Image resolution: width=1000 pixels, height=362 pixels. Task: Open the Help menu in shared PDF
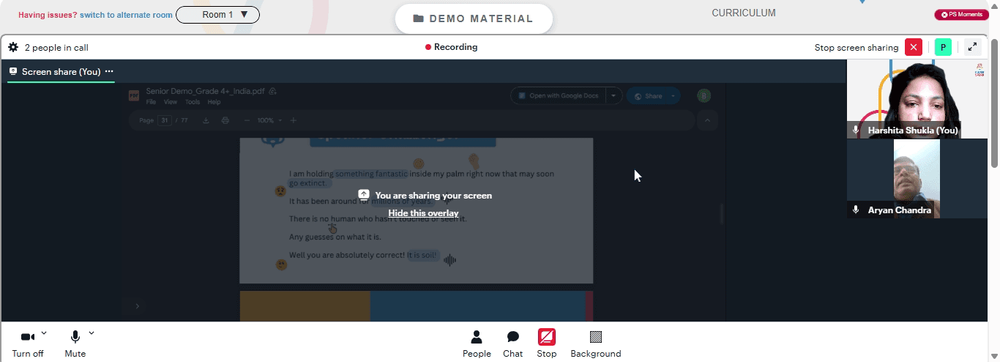(214, 102)
